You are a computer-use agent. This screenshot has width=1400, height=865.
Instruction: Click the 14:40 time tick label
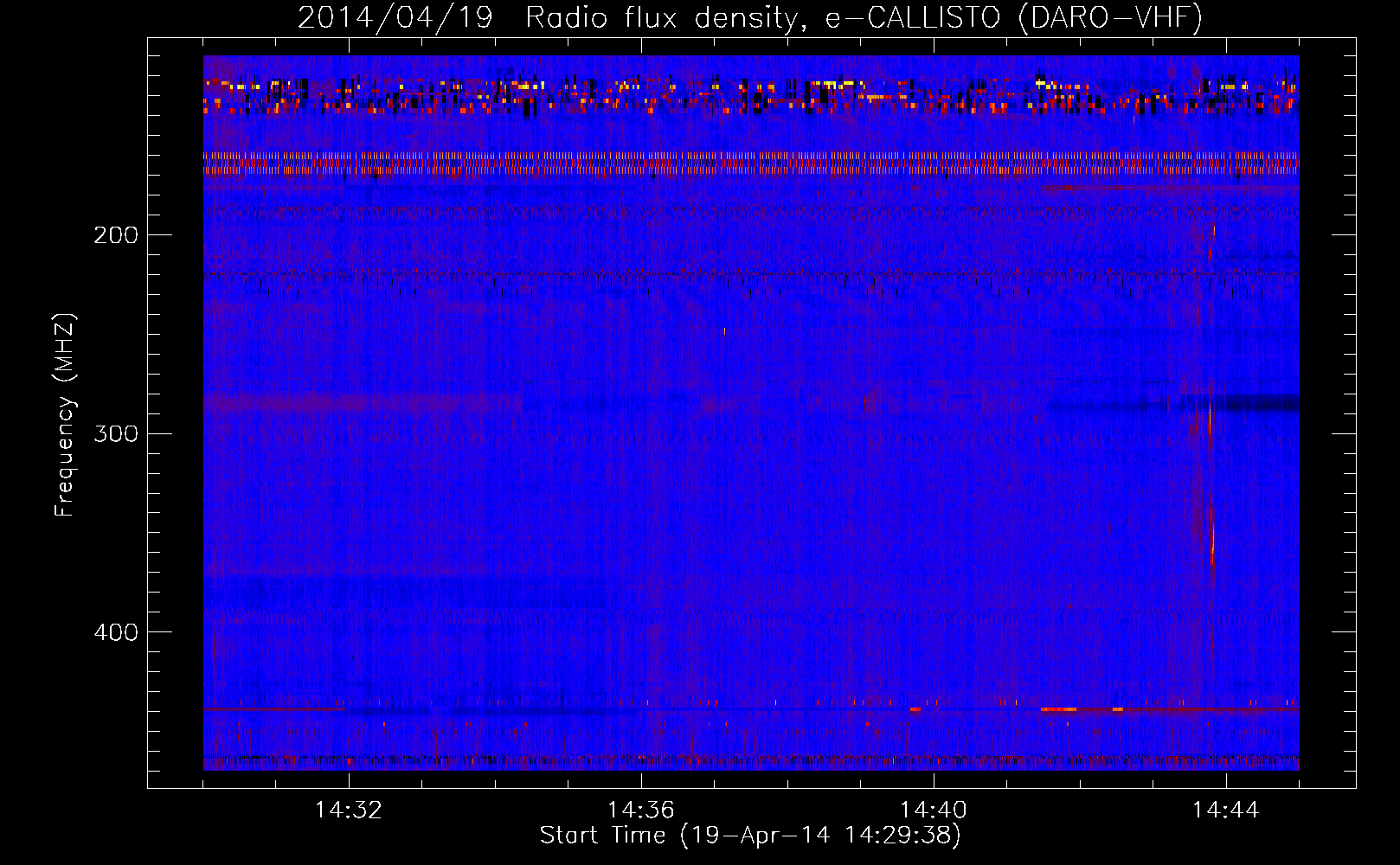coord(934,811)
